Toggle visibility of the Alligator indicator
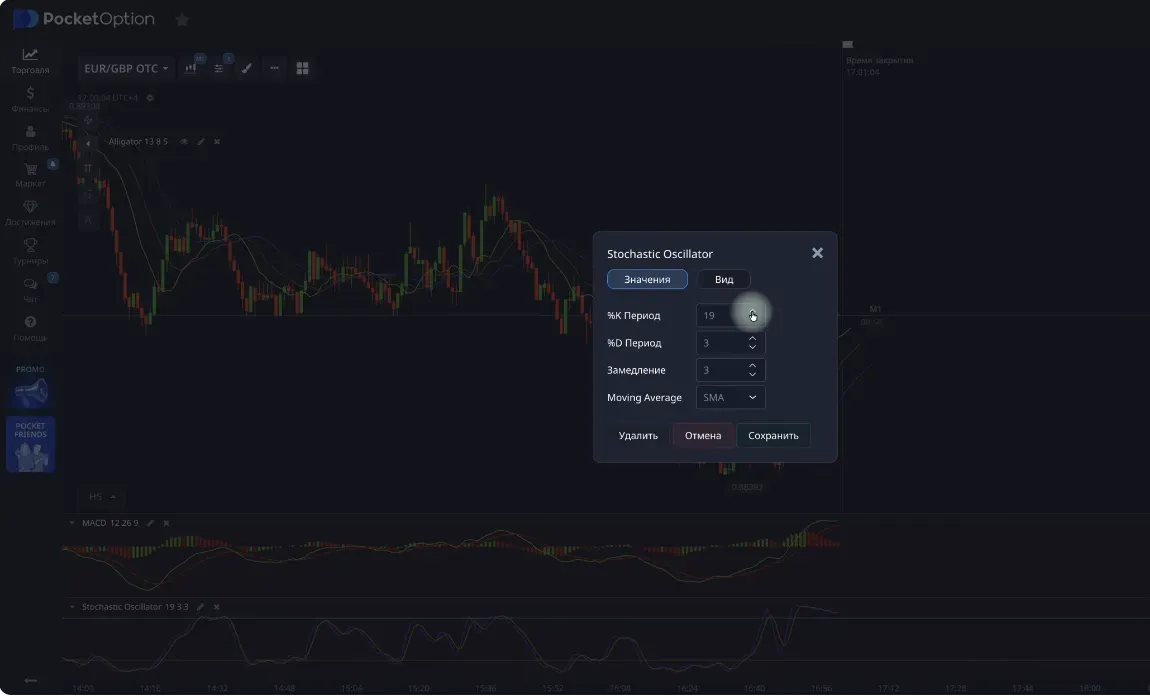1150x696 pixels. pyautogui.click(x=183, y=141)
